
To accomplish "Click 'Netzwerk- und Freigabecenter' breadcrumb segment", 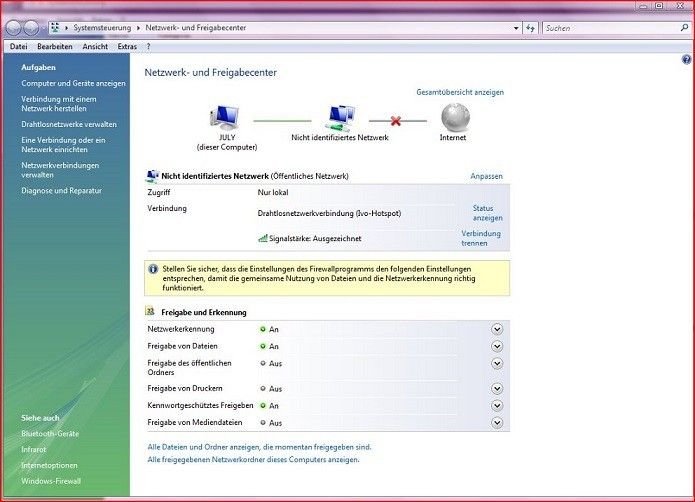I will tap(195, 28).
